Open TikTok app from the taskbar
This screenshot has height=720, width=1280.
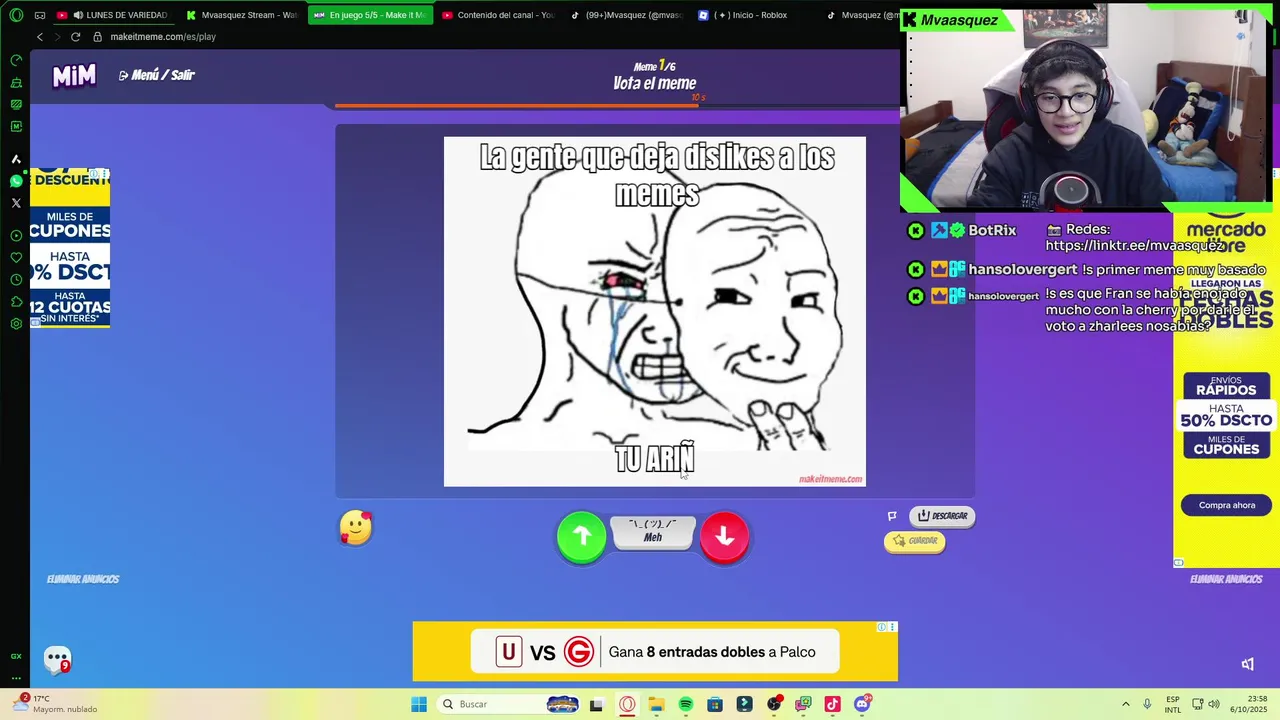(x=832, y=704)
